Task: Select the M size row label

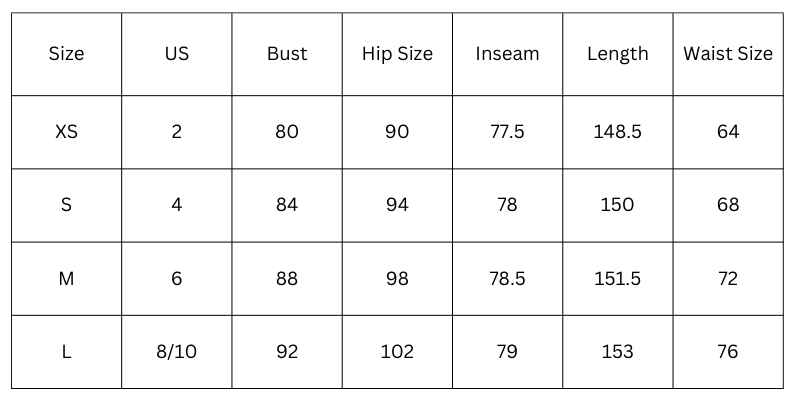Action: pos(66,279)
